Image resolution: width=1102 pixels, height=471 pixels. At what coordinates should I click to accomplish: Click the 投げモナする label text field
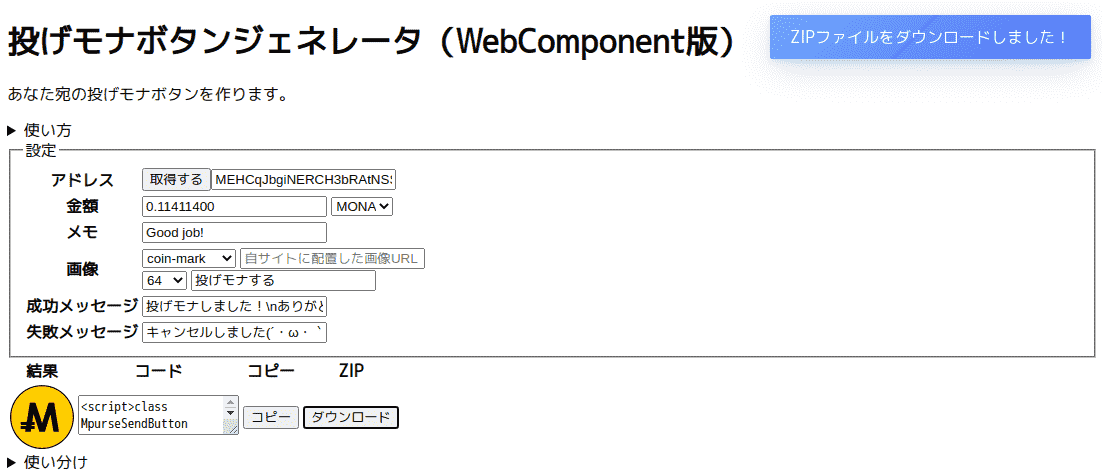(283, 280)
